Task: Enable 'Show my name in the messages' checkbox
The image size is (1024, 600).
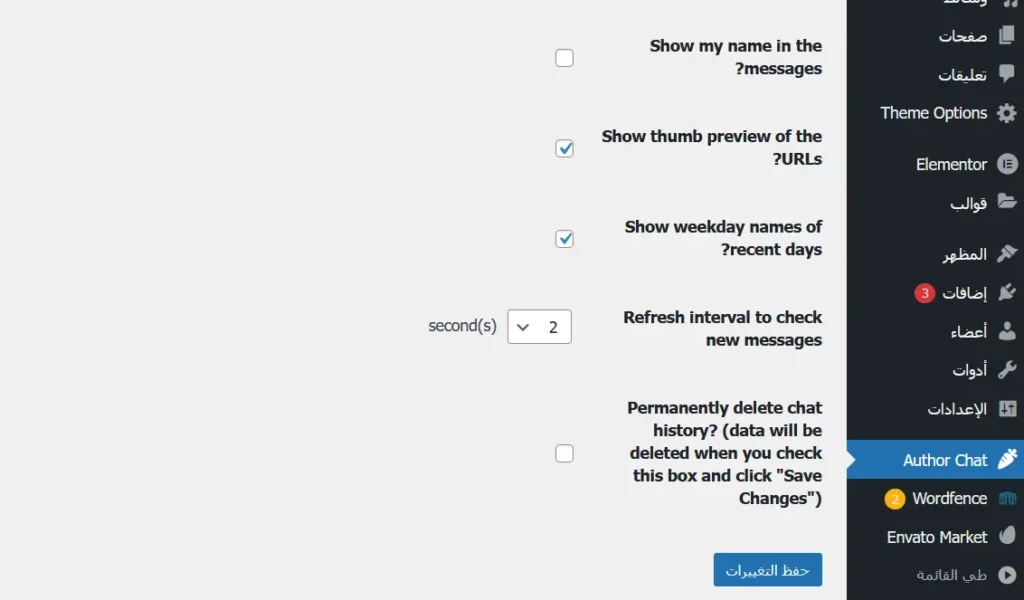Action: (x=565, y=58)
